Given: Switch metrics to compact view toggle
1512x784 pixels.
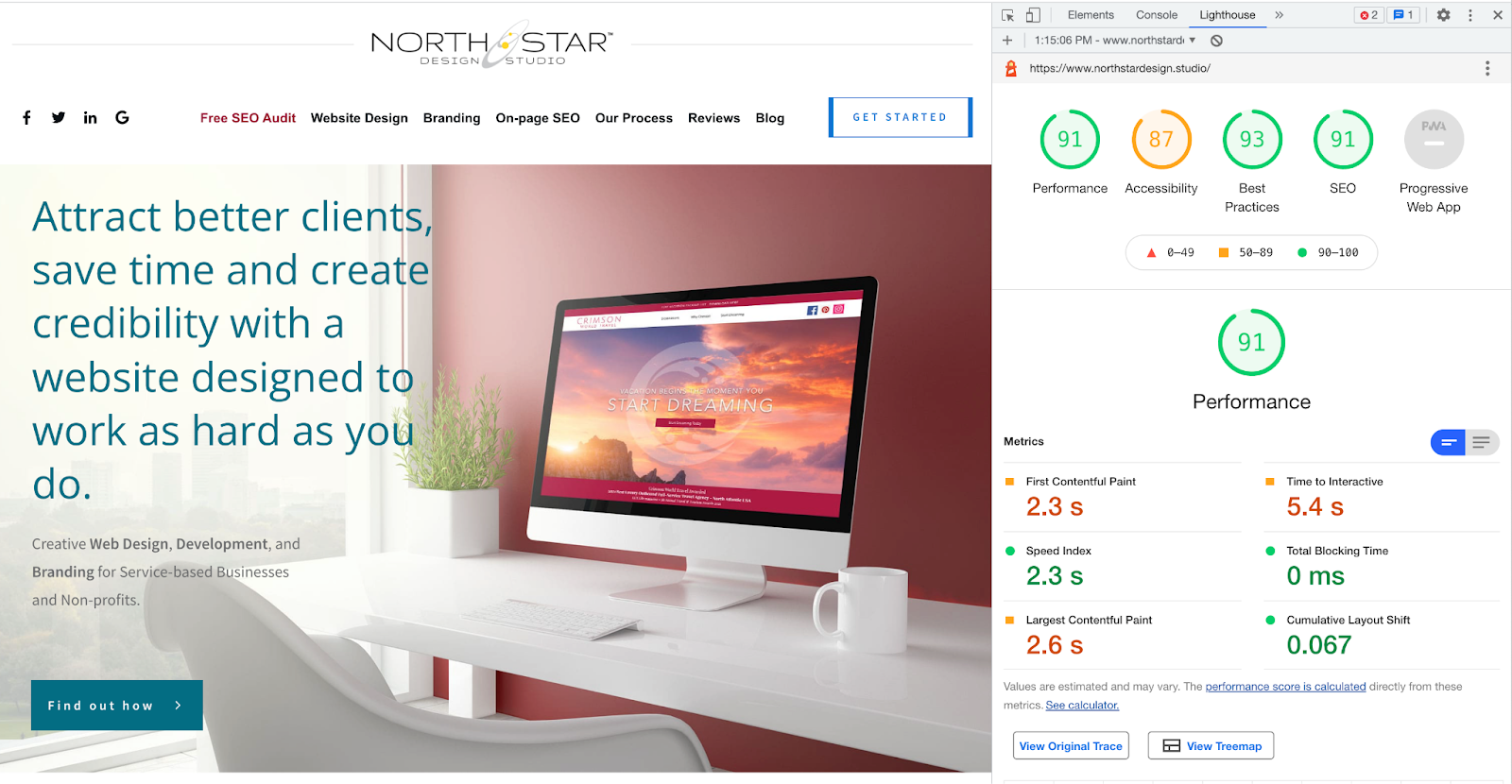Looking at the screenshot, I should click(x=1448, y=442).
